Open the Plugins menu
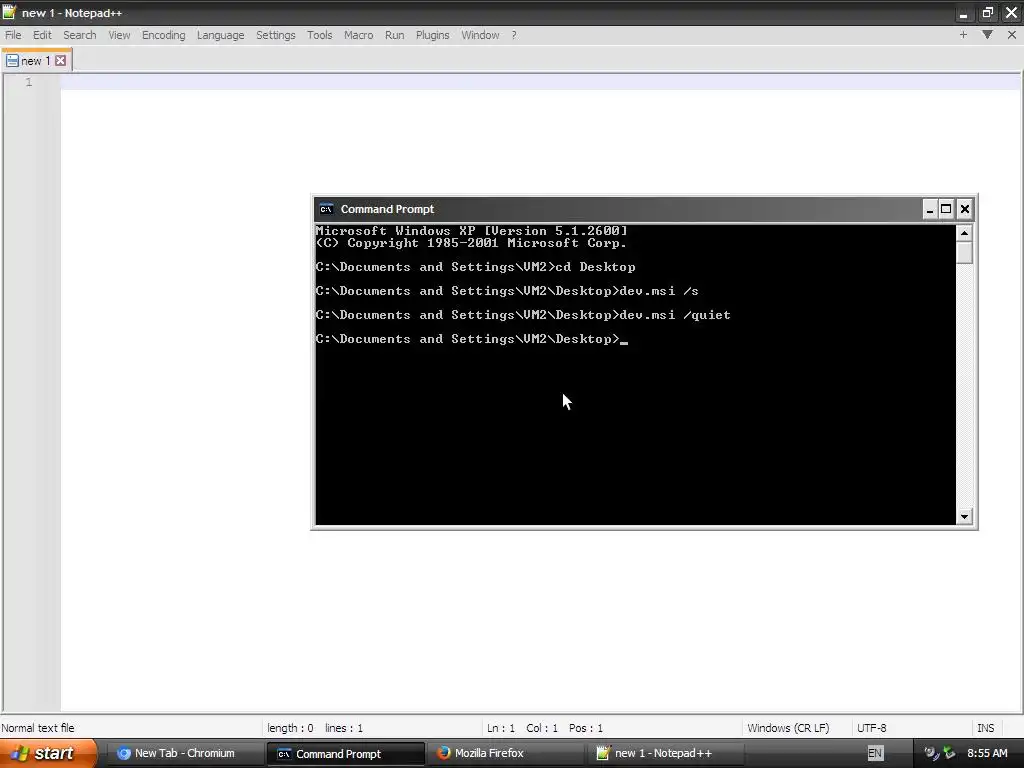 point(432,35)
